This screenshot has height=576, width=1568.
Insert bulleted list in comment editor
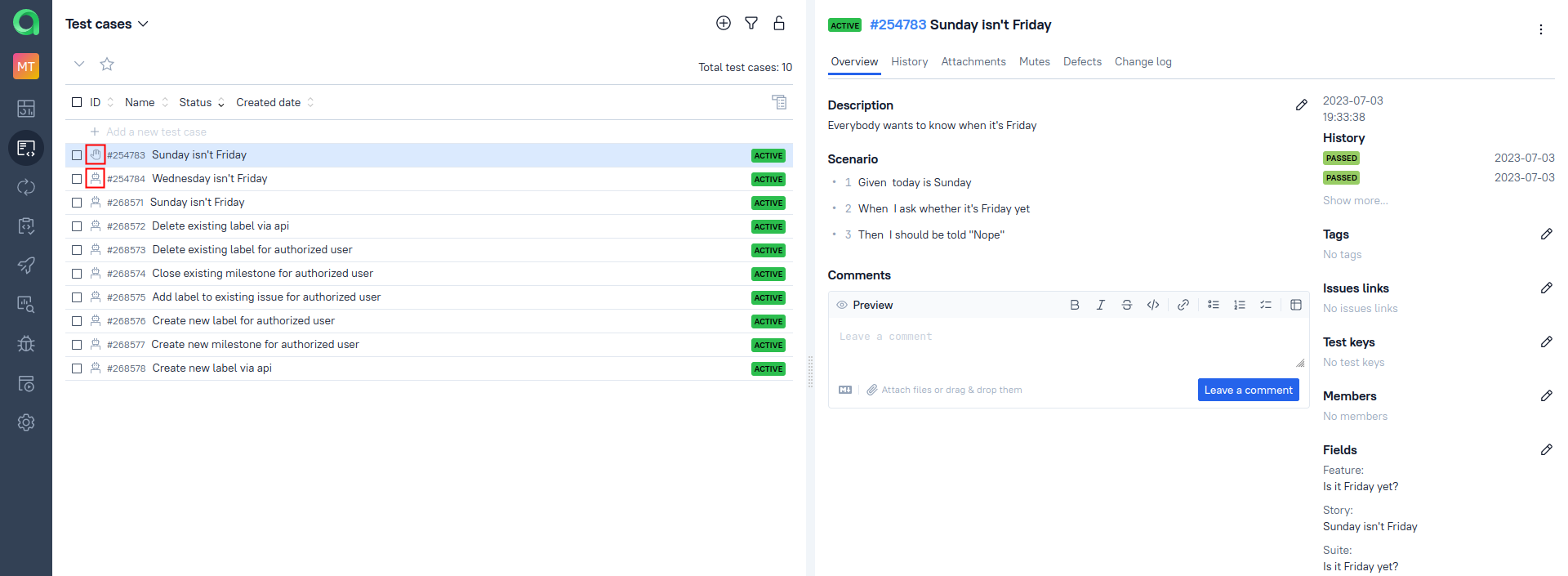tap(1214, 305)
